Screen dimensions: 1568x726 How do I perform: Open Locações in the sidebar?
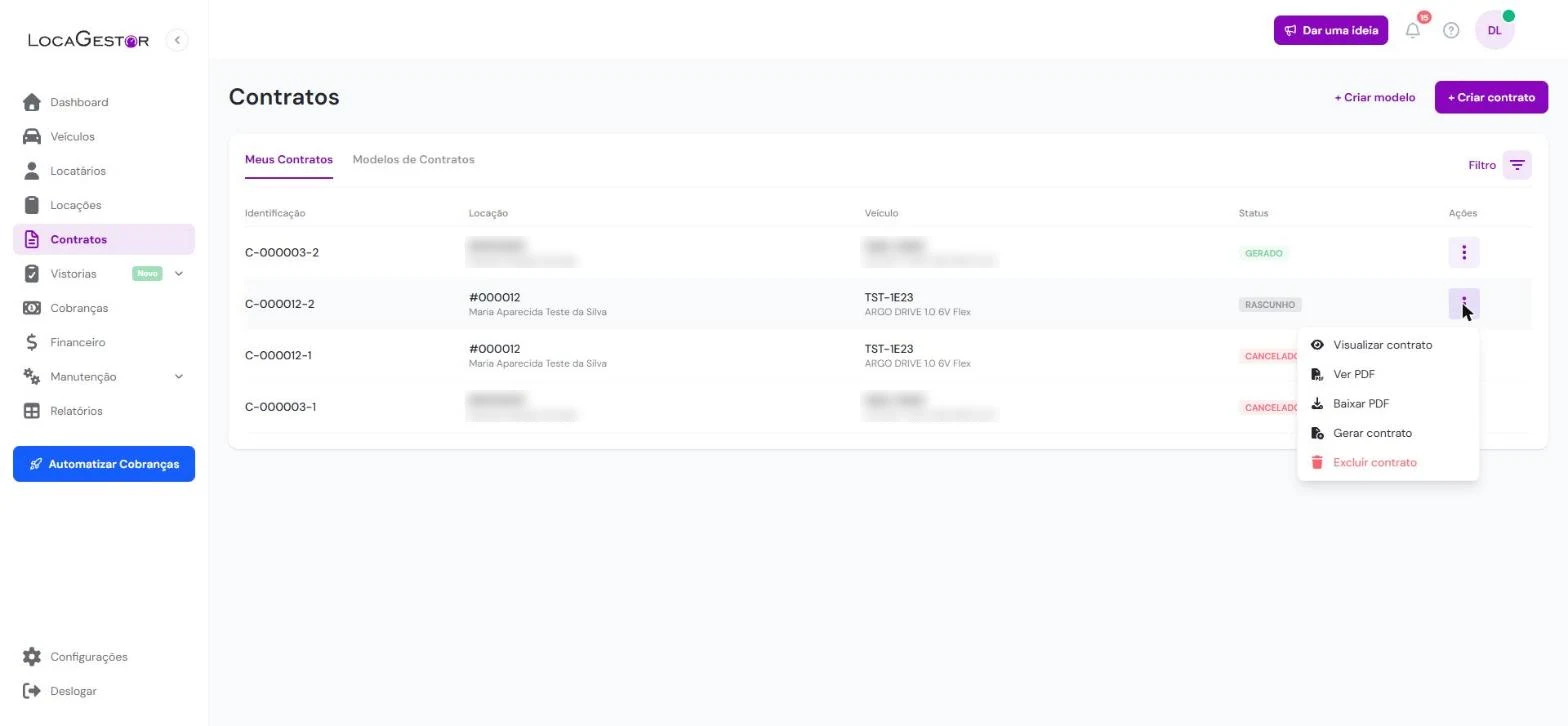104,205
